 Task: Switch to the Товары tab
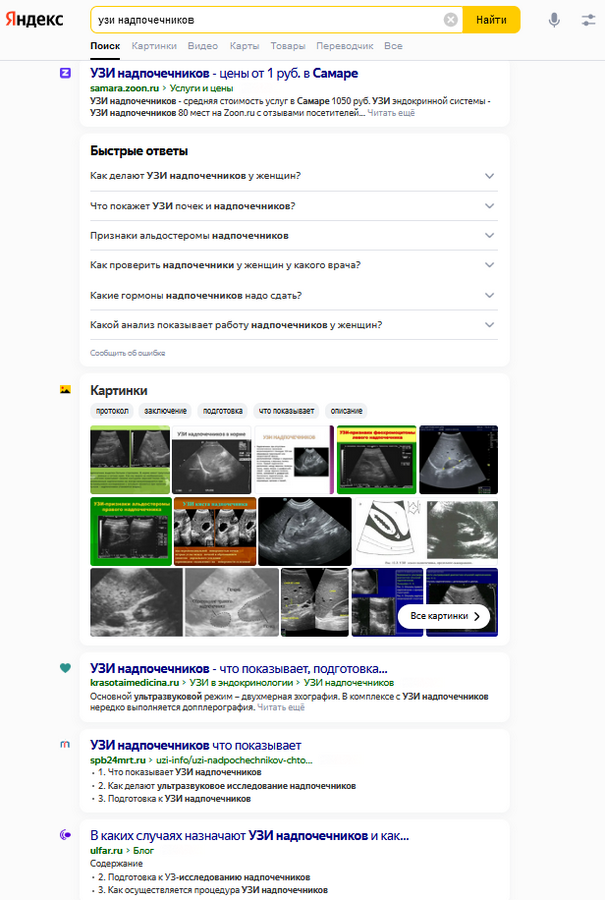tap(288, 46)
